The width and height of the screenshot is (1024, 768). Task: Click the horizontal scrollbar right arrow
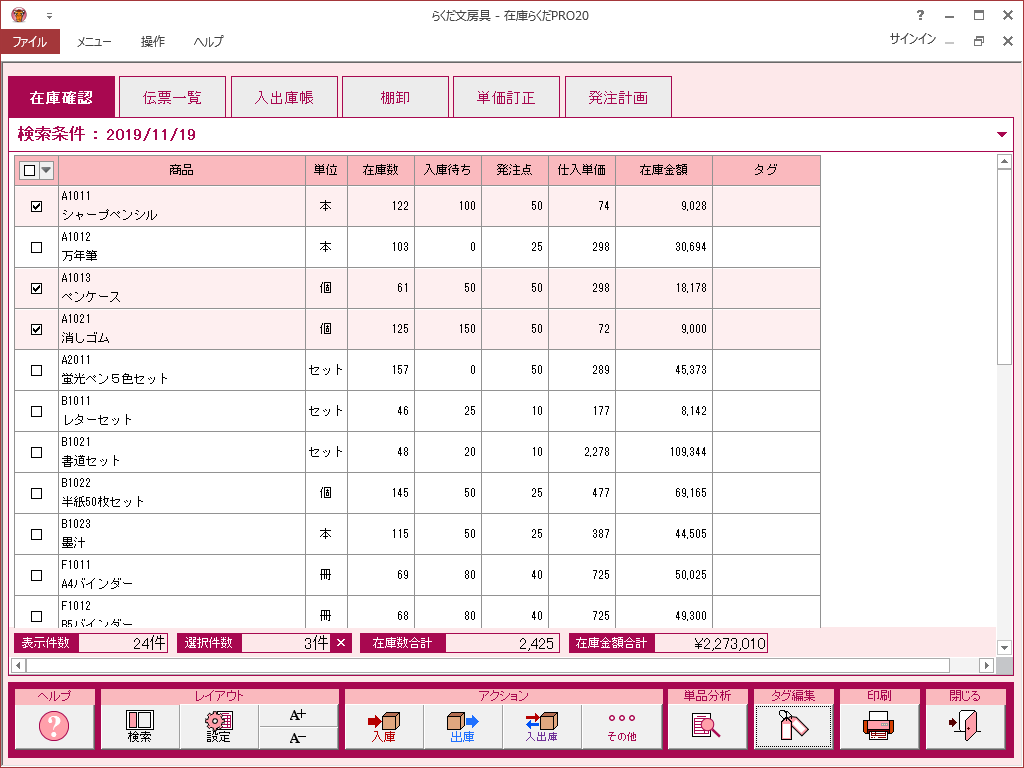tap(987, 665)
